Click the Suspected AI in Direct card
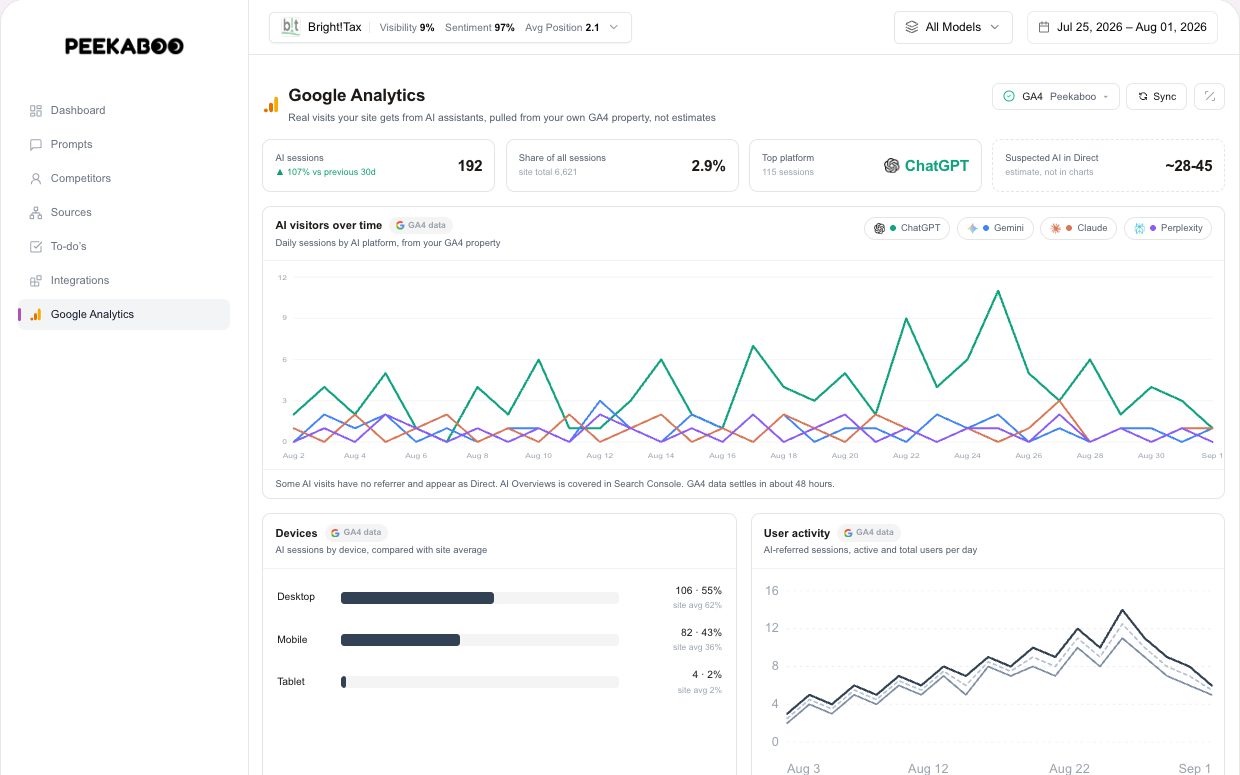Viewport: 1240px width, 775px height. point(1108,165)
